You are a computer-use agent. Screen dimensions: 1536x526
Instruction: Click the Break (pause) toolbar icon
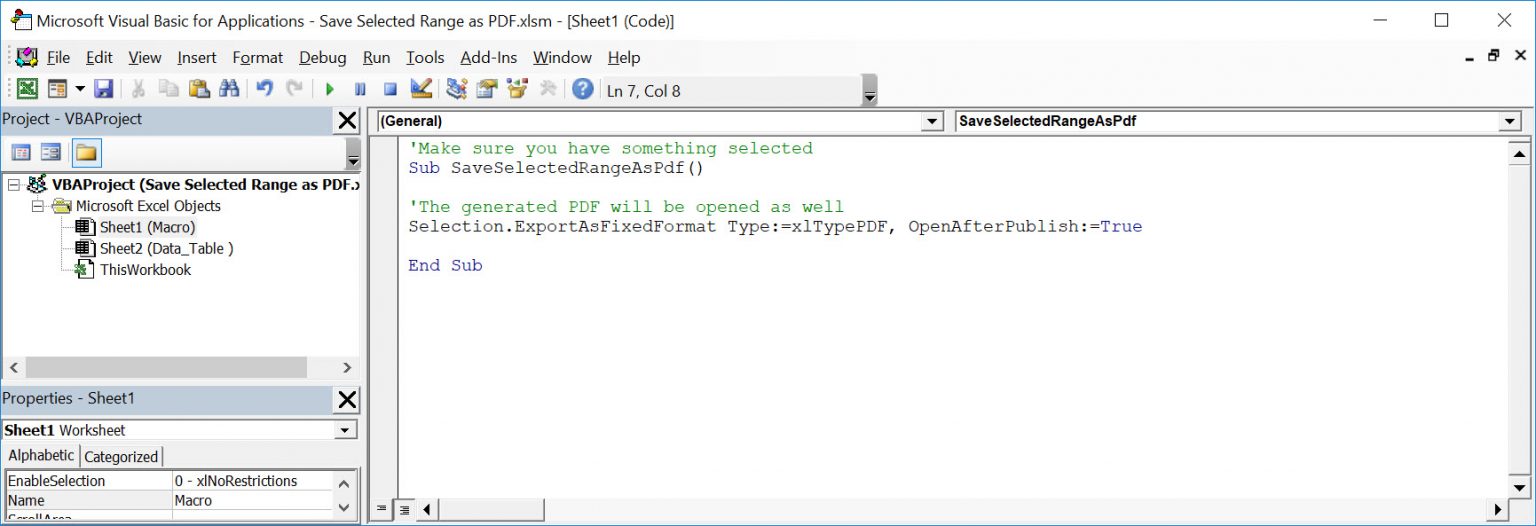[x=360, y=90]
